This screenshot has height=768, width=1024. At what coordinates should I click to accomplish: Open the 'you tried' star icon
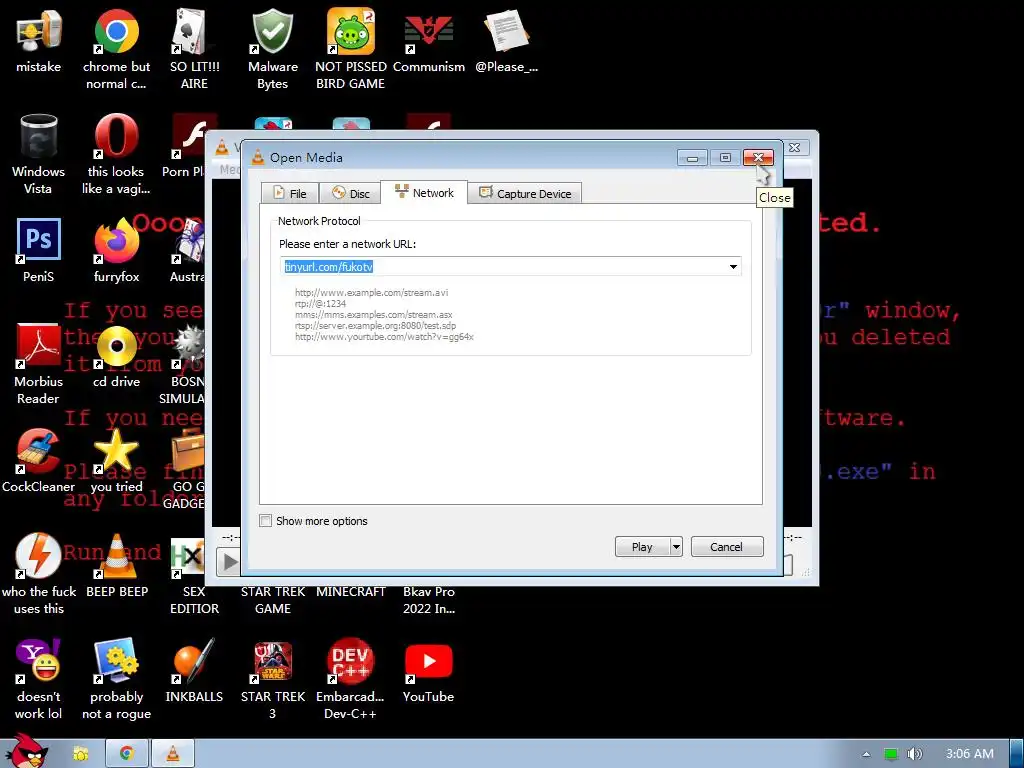click(x=116, y=460)
